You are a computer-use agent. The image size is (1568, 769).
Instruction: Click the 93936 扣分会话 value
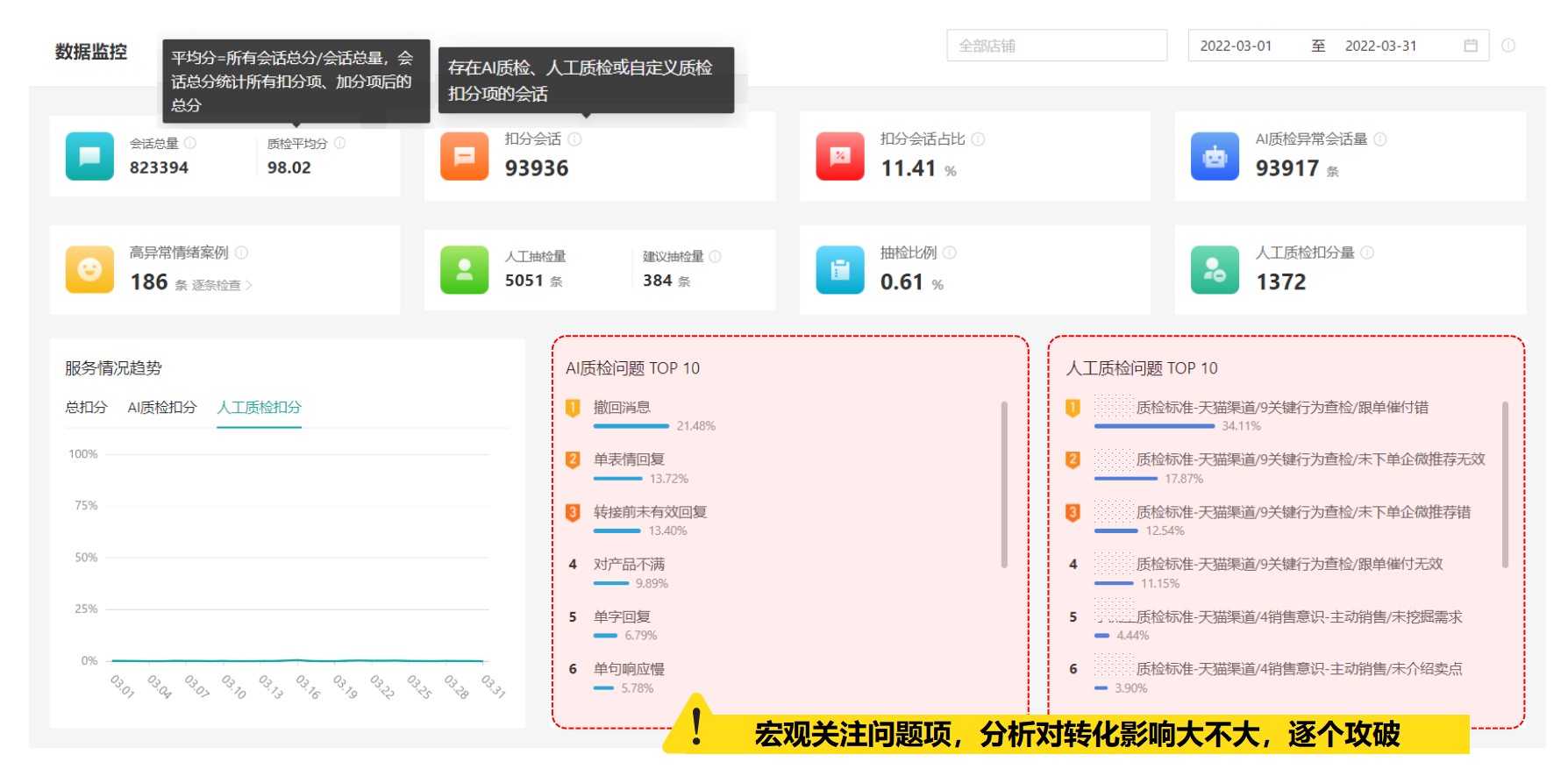point(537,168)
